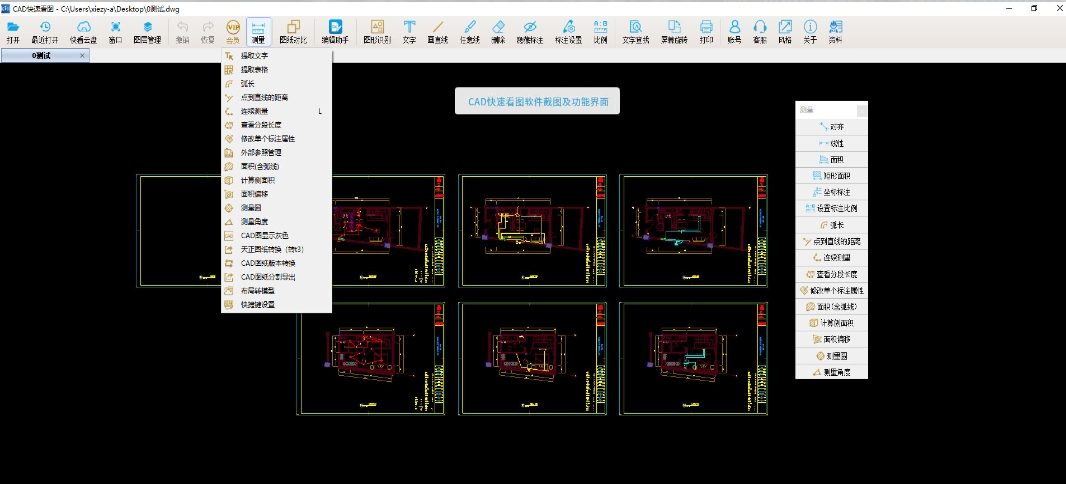Open 图层管理 layer manager
The image size is (1066, 484).
[x=148, y=32]
